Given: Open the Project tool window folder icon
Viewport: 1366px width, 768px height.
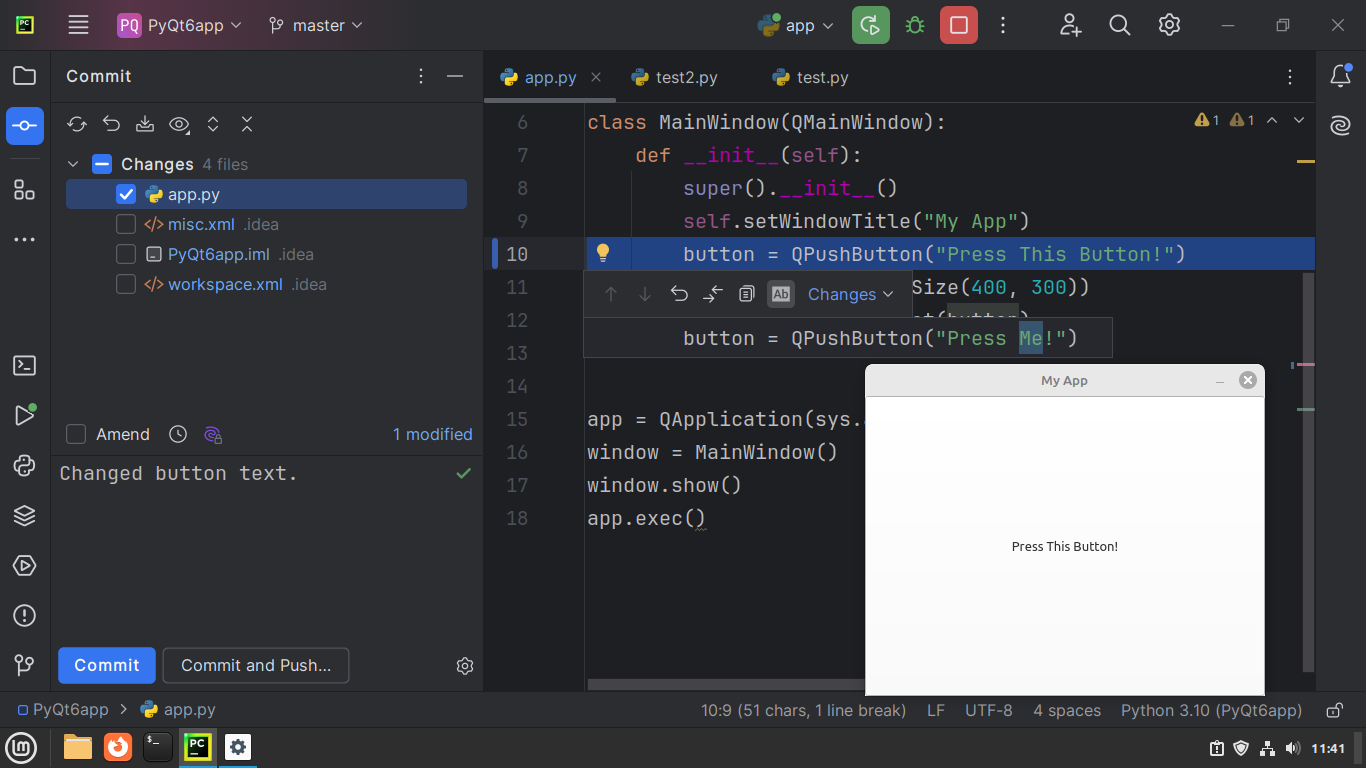Looking at the screenshot, I should [x=25, y=76].
